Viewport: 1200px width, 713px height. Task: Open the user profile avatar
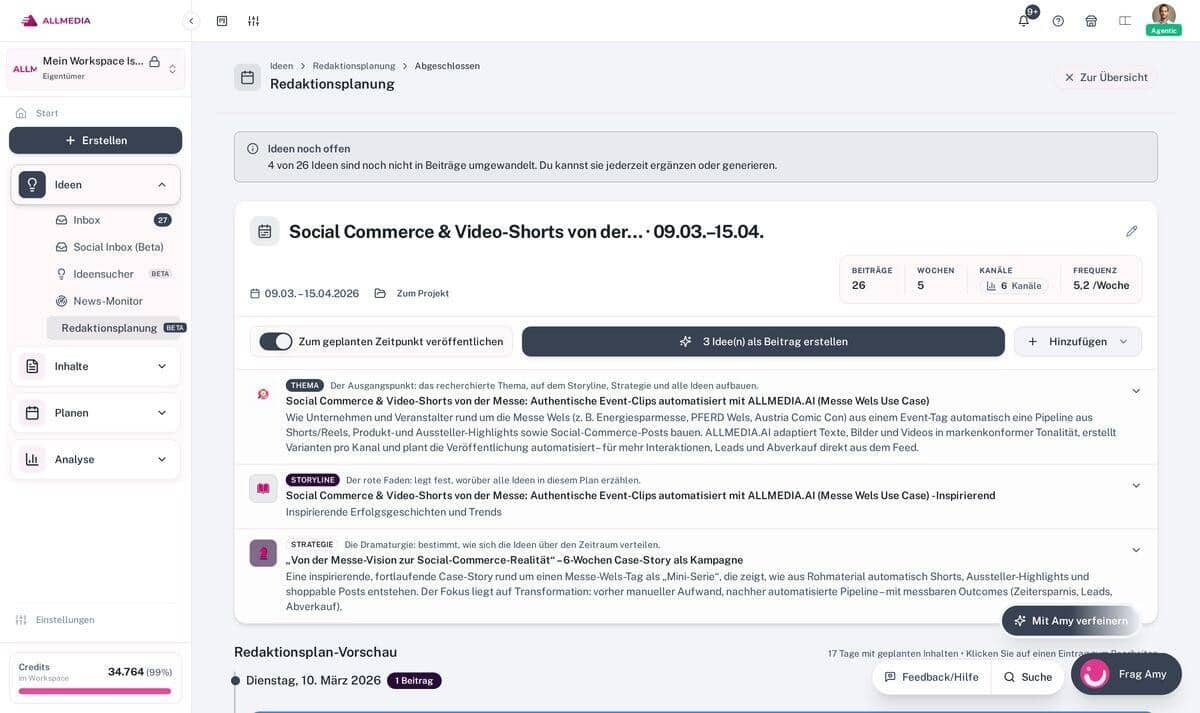pos(1164,14)
